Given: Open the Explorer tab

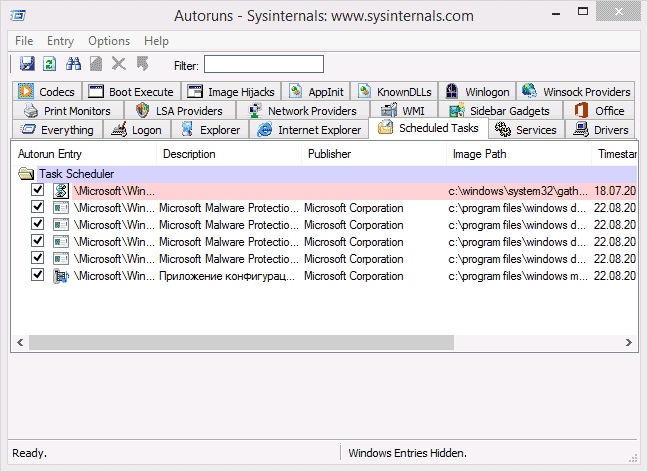Looking at the screenshot, I should [x=210, y=129].
